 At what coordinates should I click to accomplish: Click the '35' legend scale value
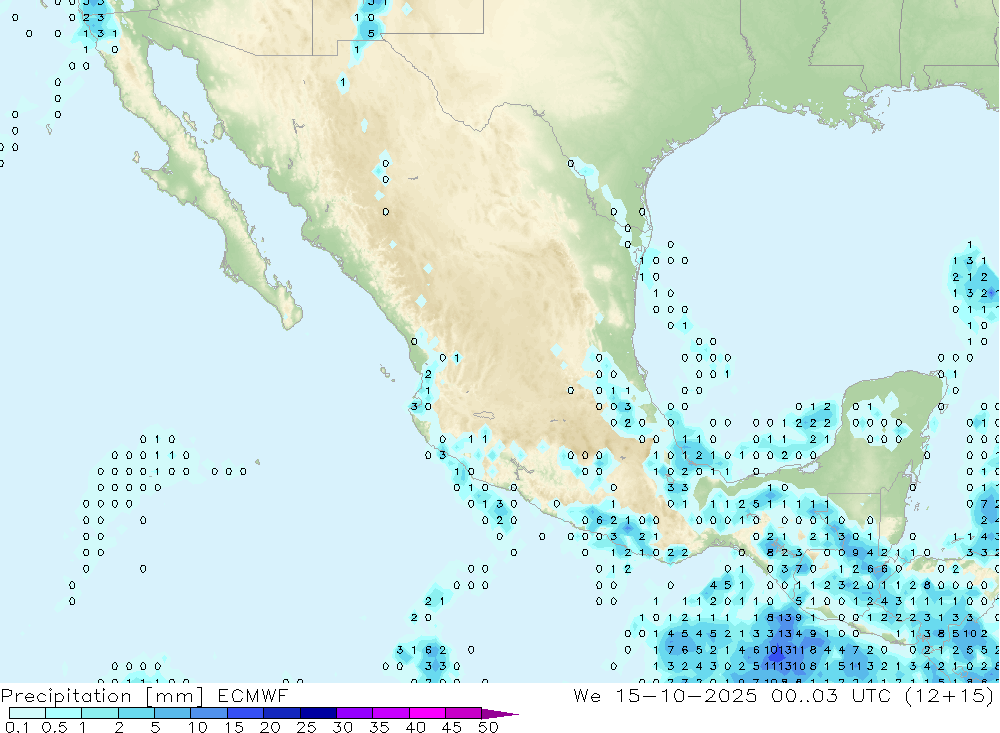pos(379,727)
